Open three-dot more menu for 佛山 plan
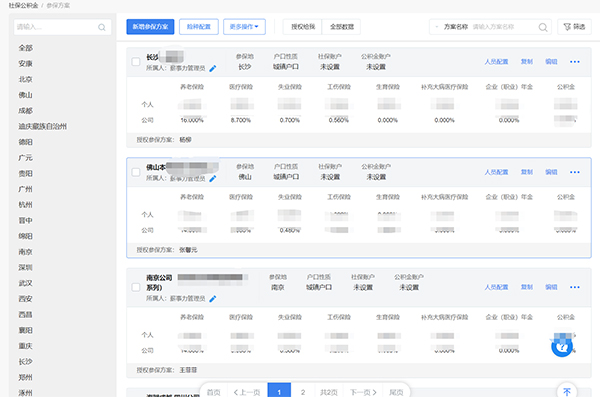The image size is (600, 397). click(574, 172)
